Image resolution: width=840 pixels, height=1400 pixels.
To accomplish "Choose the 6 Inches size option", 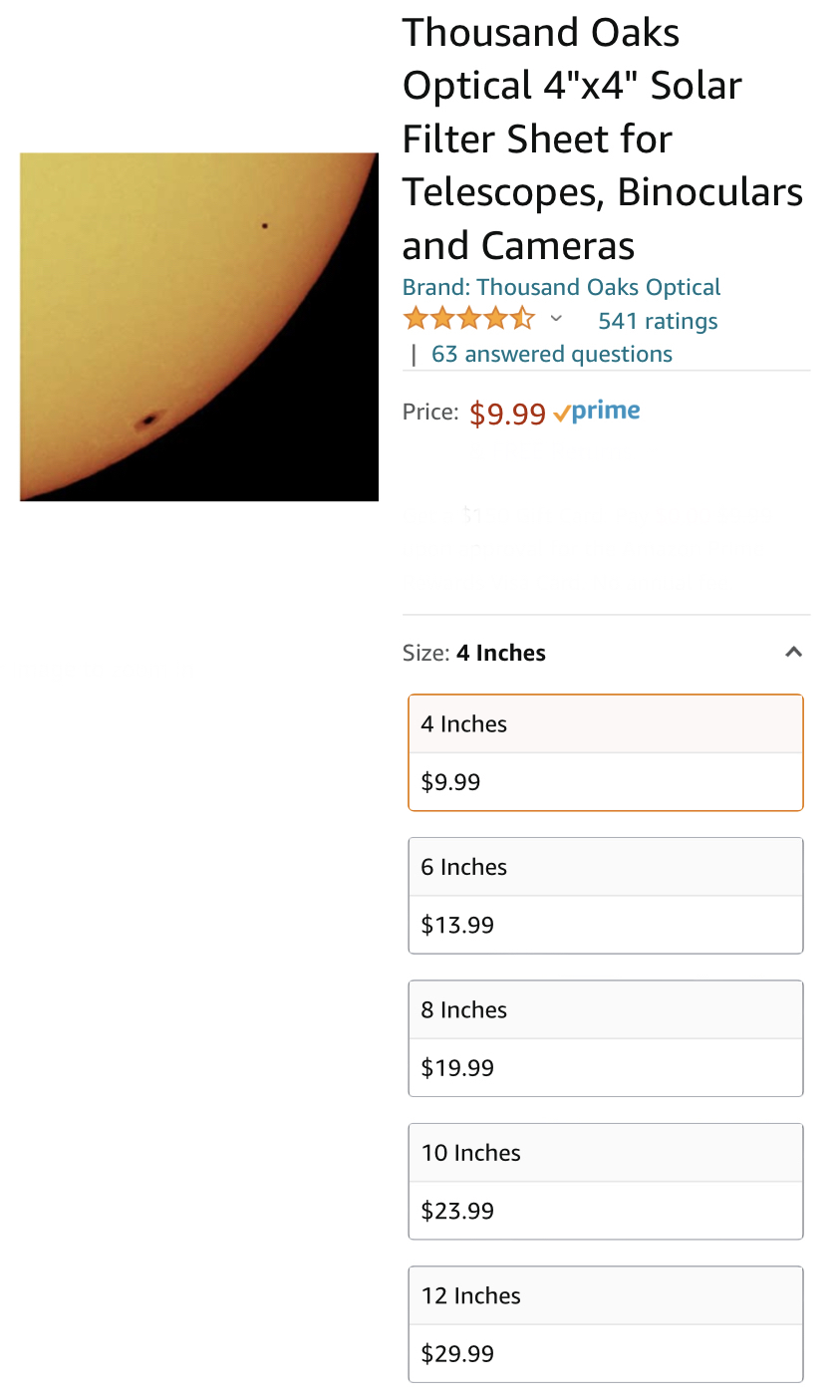I will click(605, 895).
